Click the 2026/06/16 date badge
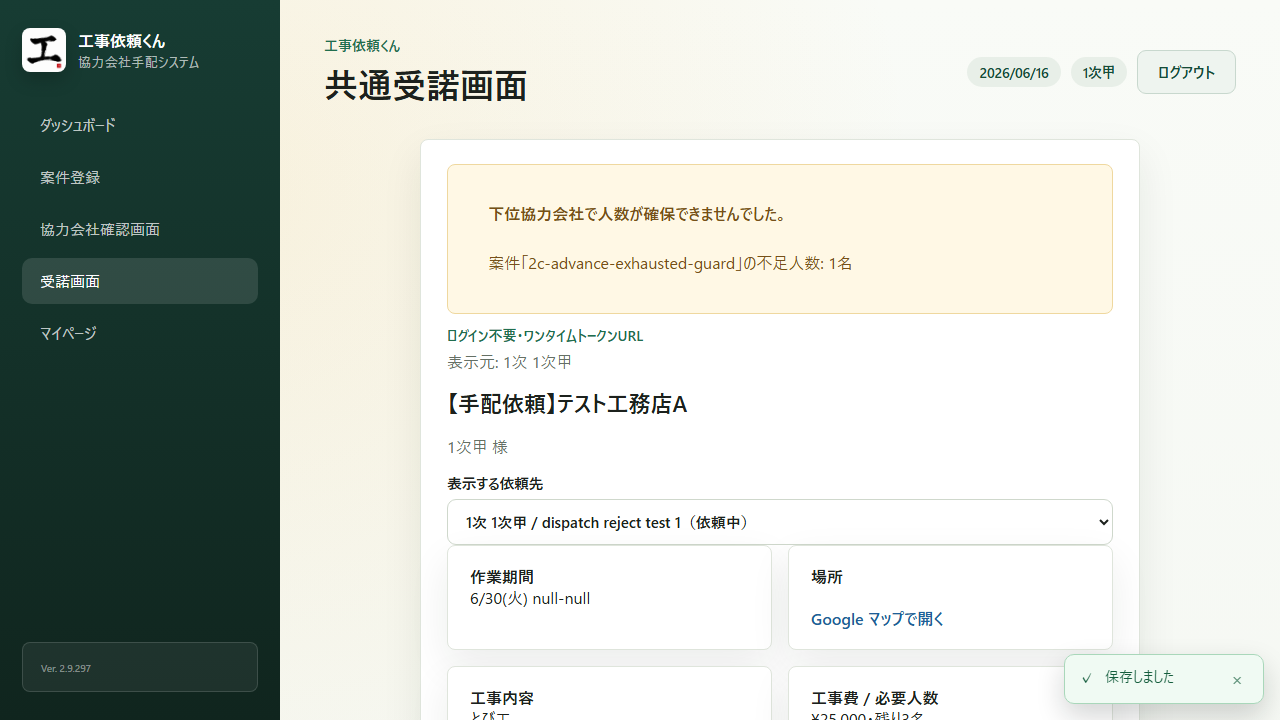 coord(1014,73)
